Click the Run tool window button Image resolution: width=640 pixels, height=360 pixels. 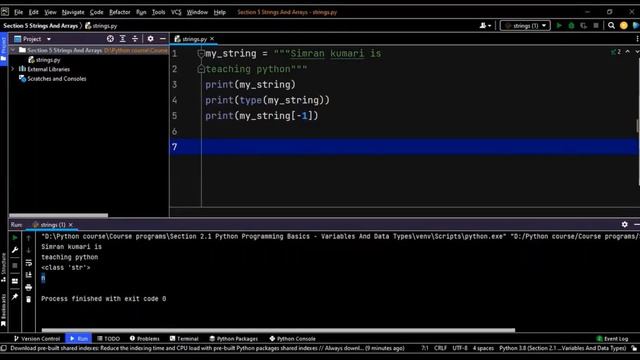(x=78, y=338)
